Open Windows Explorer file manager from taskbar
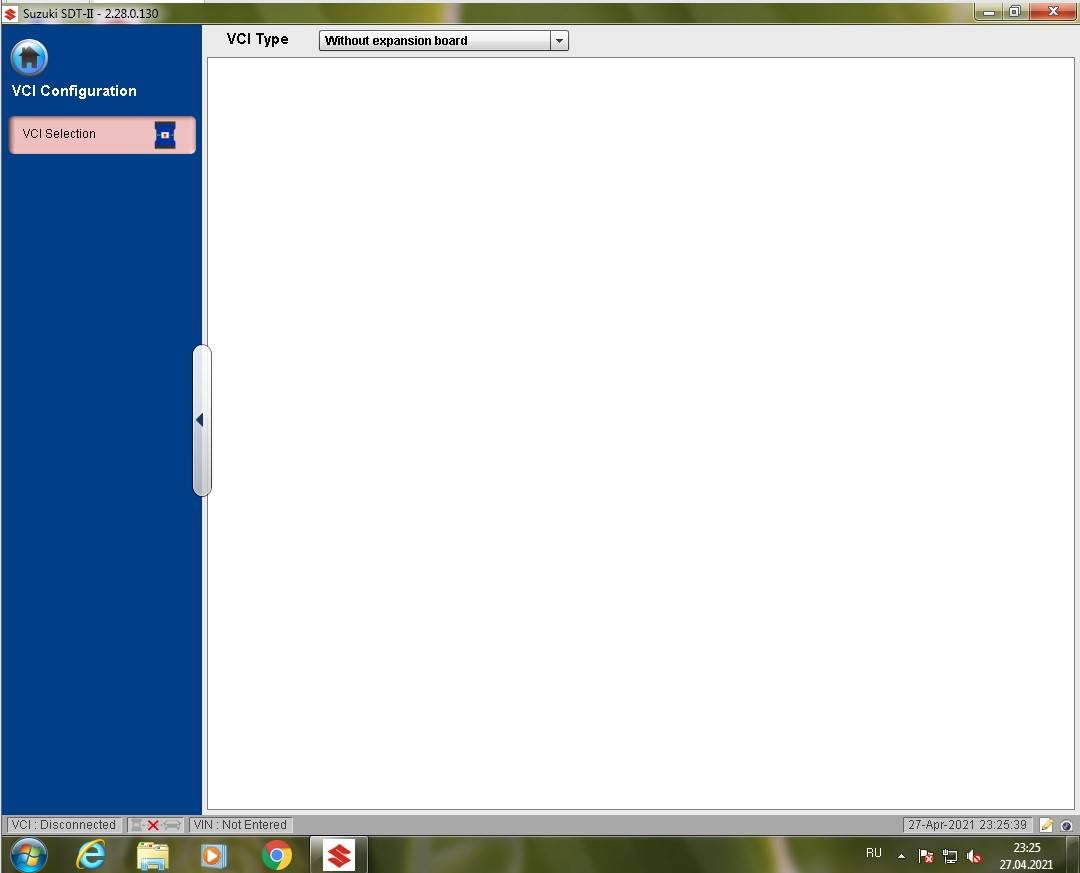The width and height of the screenshot is (1080, 873). coord(152,855)
